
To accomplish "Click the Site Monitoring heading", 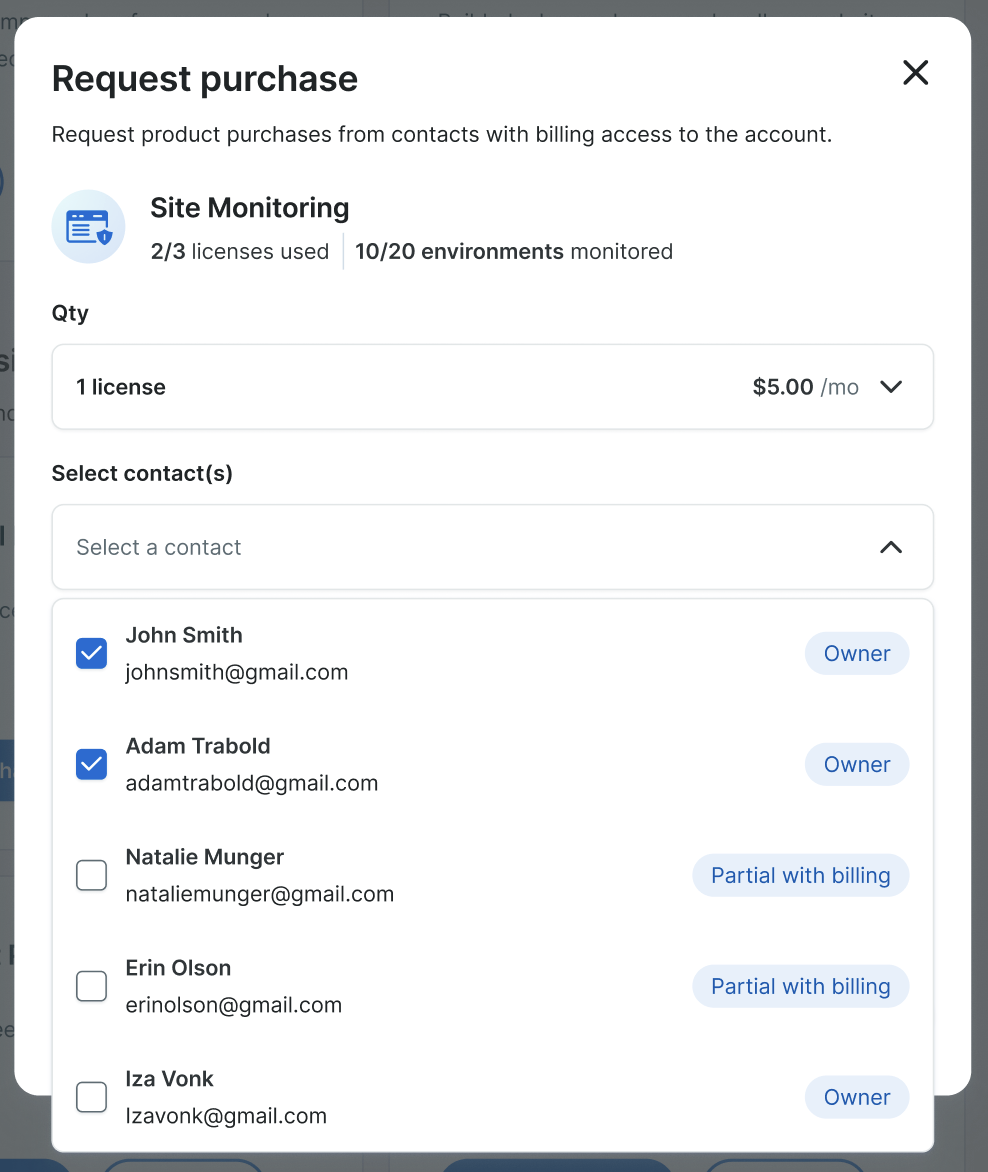I will [x=250, y=208].
